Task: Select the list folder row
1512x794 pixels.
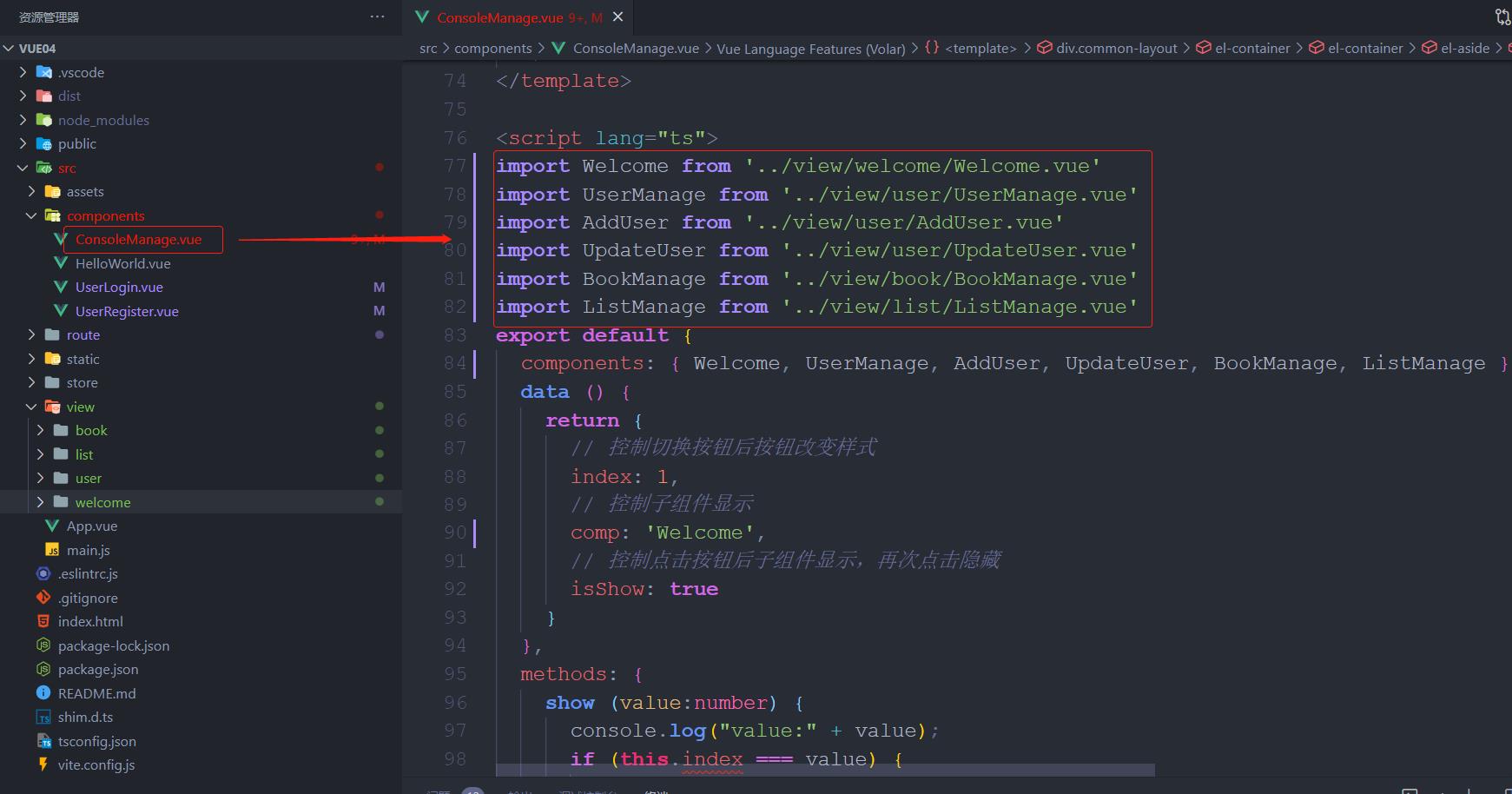Action: (x=201, y=454)
